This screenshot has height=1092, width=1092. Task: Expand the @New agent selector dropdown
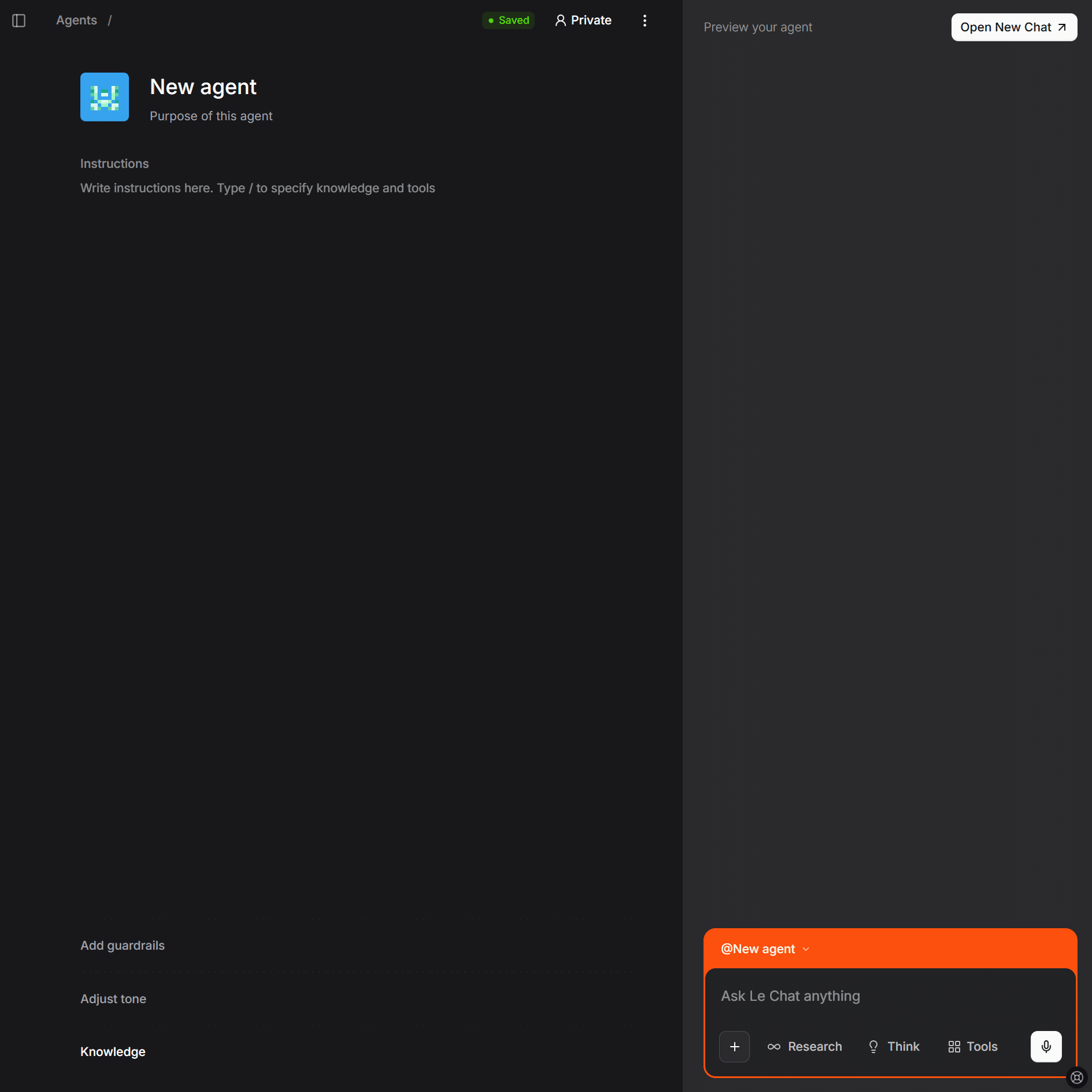[x=765, y=949]
